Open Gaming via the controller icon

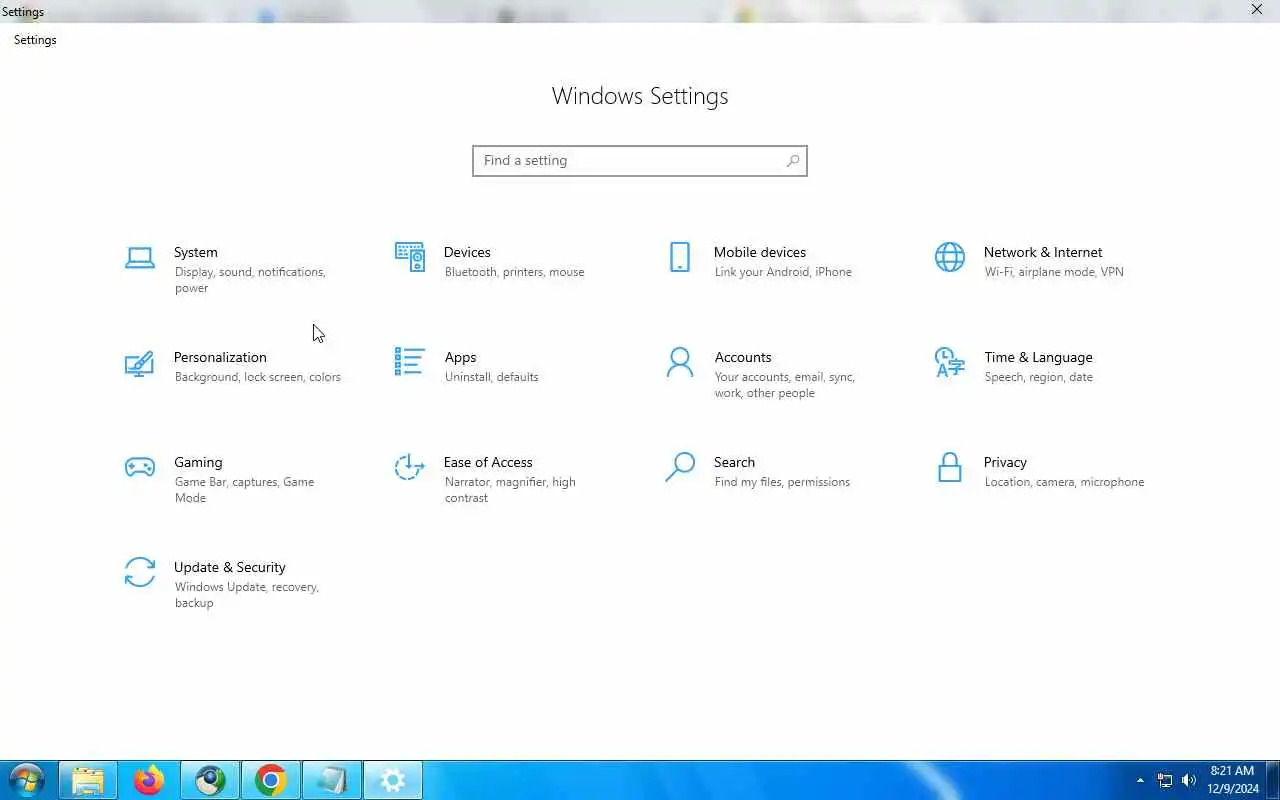tap(140, 467)
